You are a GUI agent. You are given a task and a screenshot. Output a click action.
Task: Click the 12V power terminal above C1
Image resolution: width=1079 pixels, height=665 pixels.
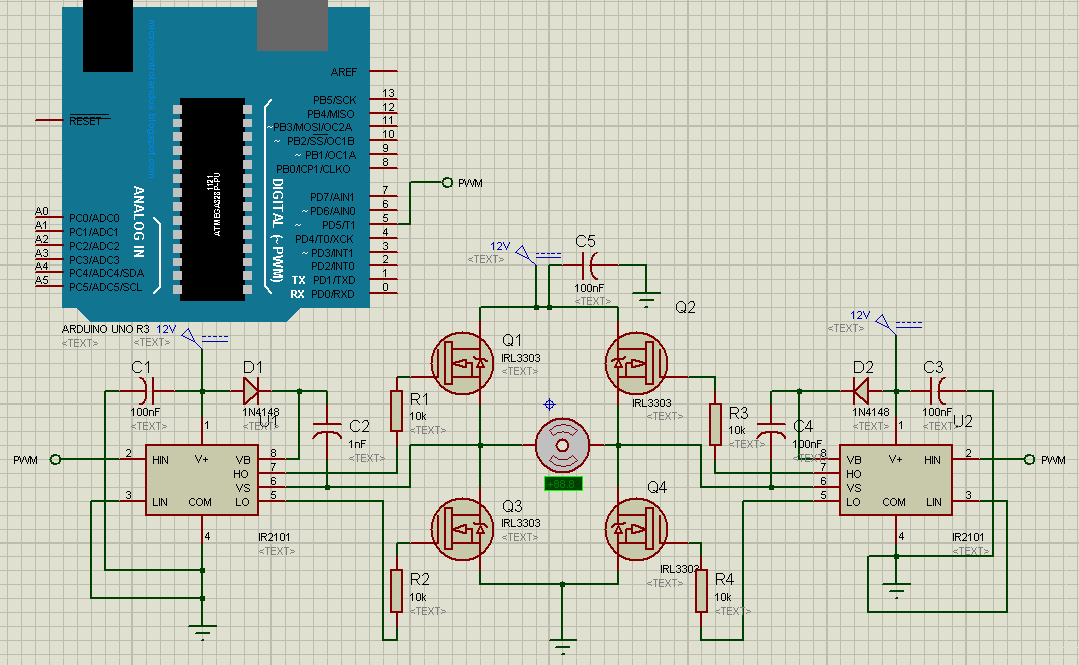click(x=192, y=338)
